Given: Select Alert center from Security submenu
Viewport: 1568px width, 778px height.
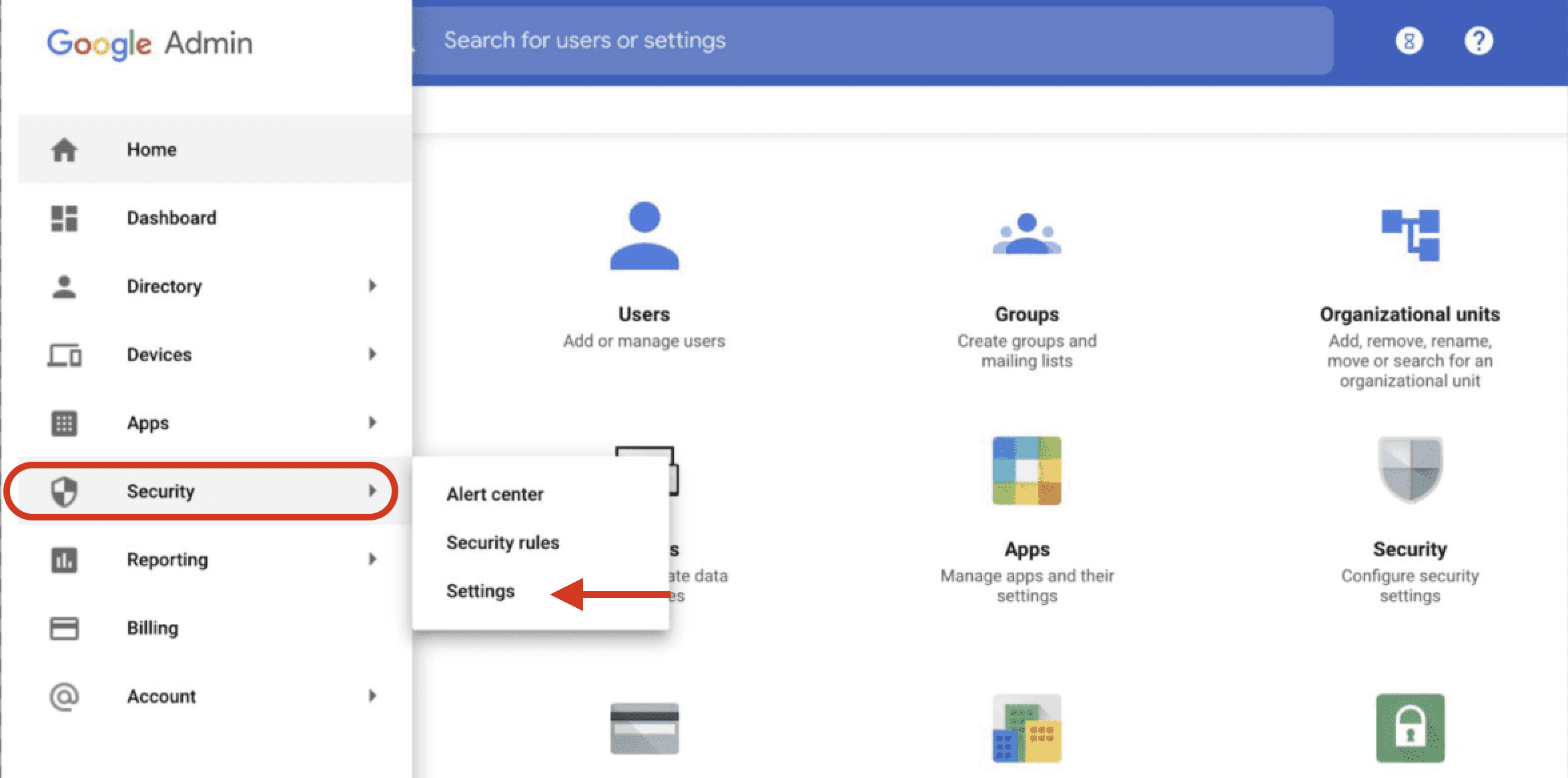Looking at the screenshot, I should tap(495, 494).
